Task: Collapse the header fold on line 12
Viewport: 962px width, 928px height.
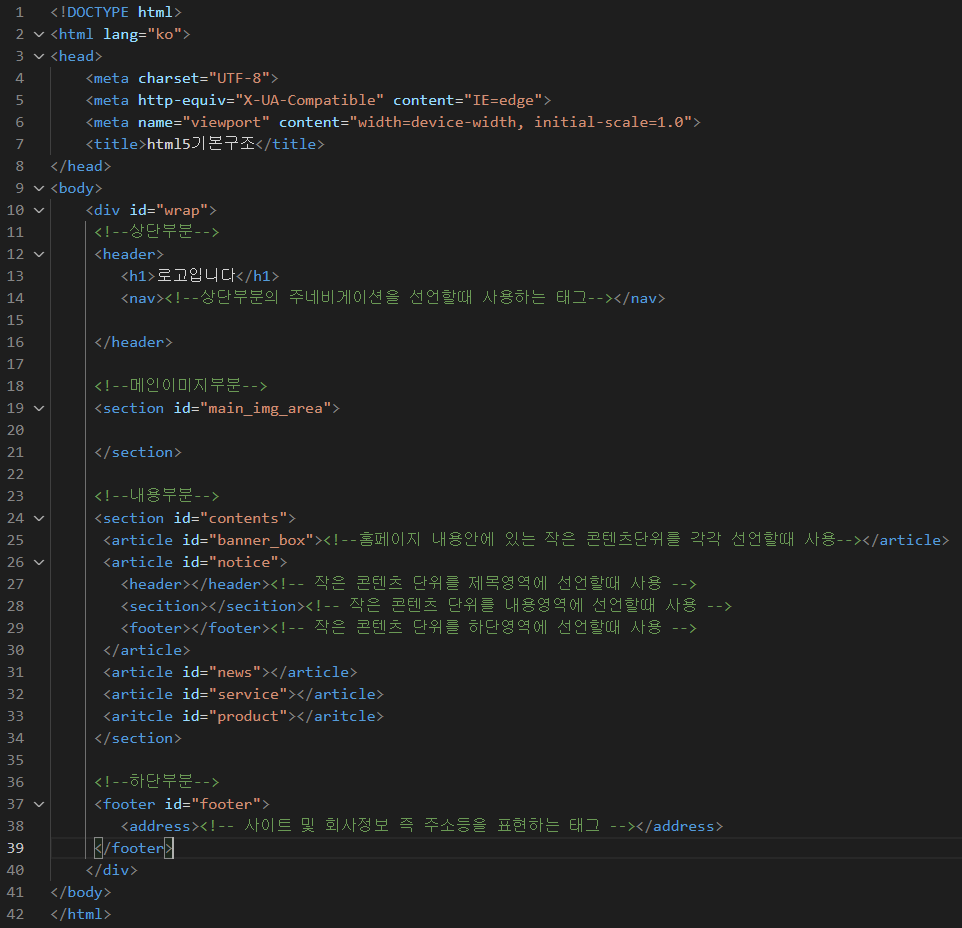Action: point(39,254)
